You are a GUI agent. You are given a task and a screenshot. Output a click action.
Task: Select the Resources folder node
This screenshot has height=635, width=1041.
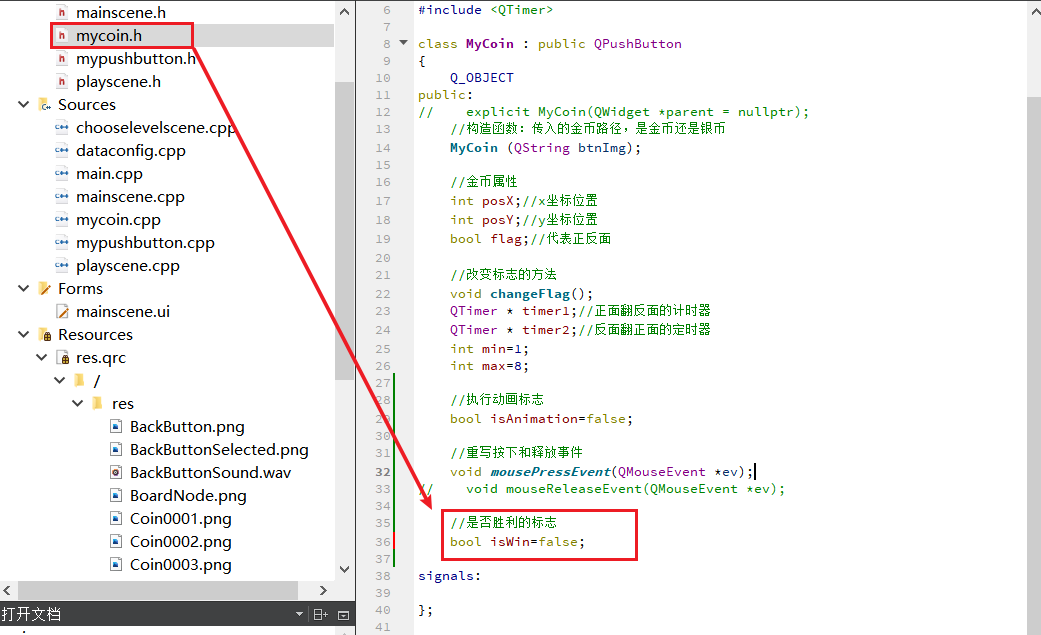[x=95, y=334]
